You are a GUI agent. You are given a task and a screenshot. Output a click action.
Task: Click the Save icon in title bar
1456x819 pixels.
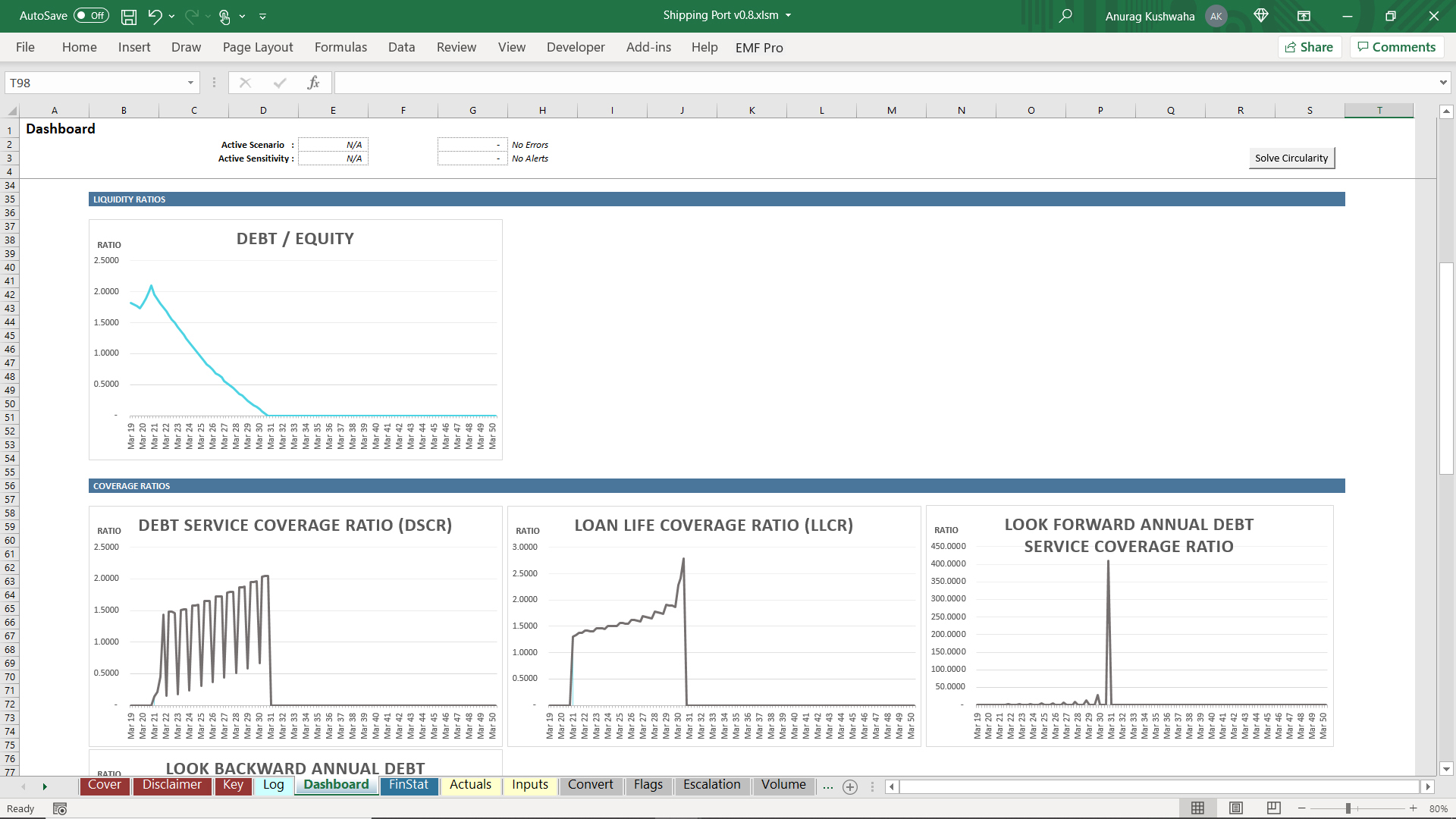[x=129, y=16]
